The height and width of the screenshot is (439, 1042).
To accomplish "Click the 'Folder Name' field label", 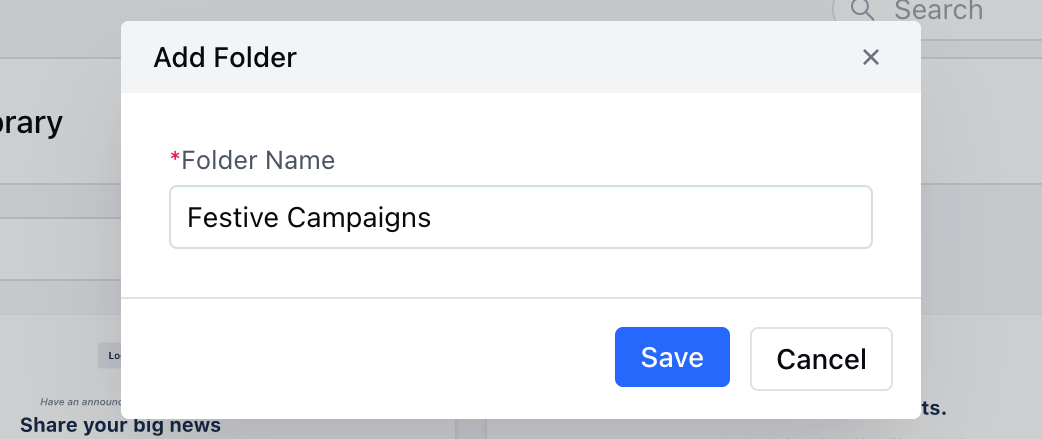I will (x=258, y=160).
